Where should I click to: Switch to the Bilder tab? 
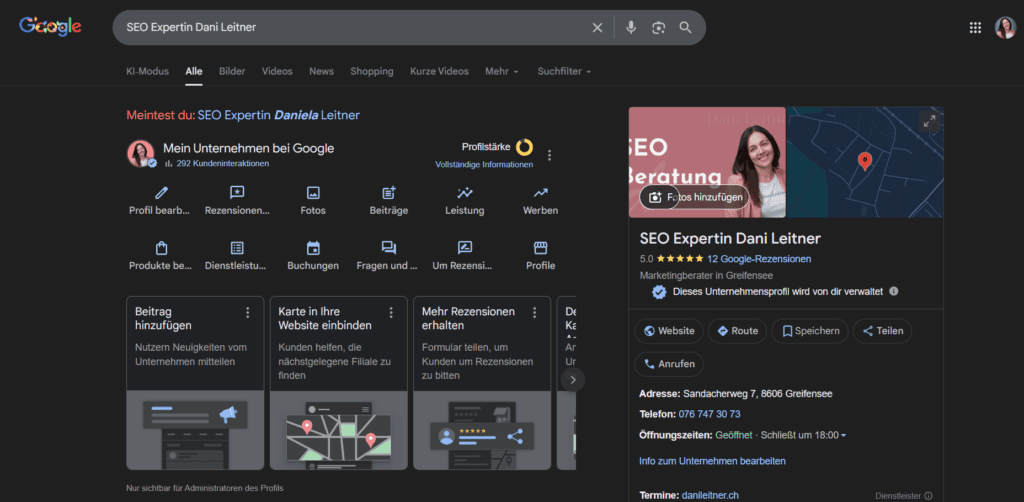coord(232,71)
